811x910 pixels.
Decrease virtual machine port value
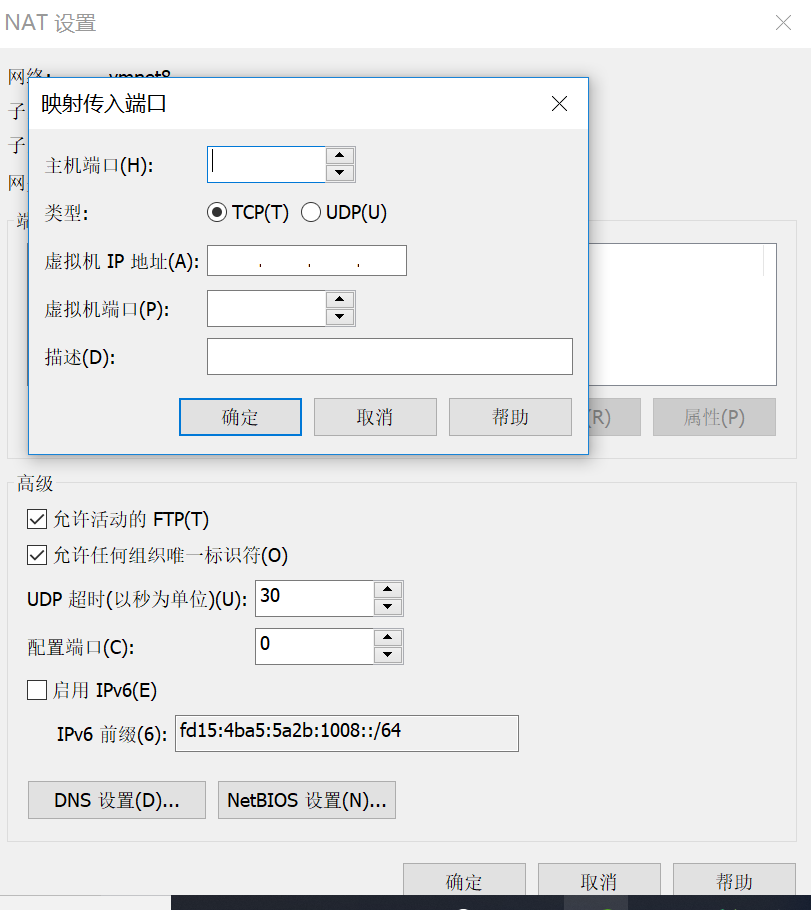pos(340,316)
